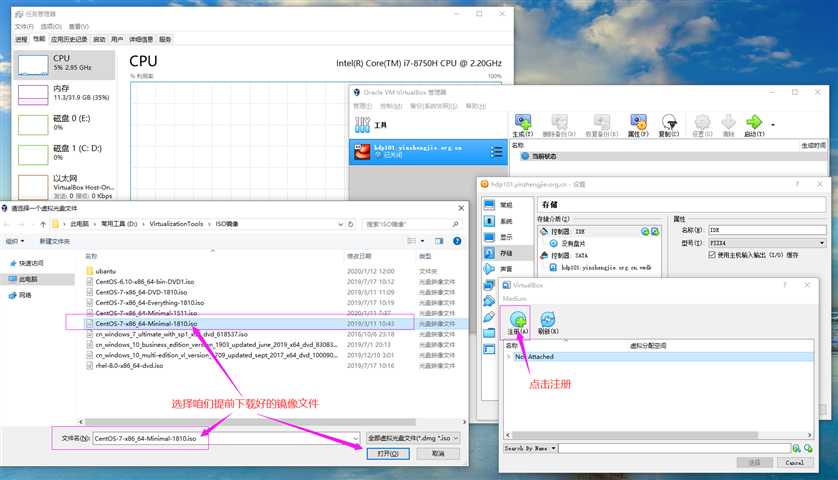Click the file list horizontal scrollbar
Screen dimensions: 838x480
tap(250, 422)
